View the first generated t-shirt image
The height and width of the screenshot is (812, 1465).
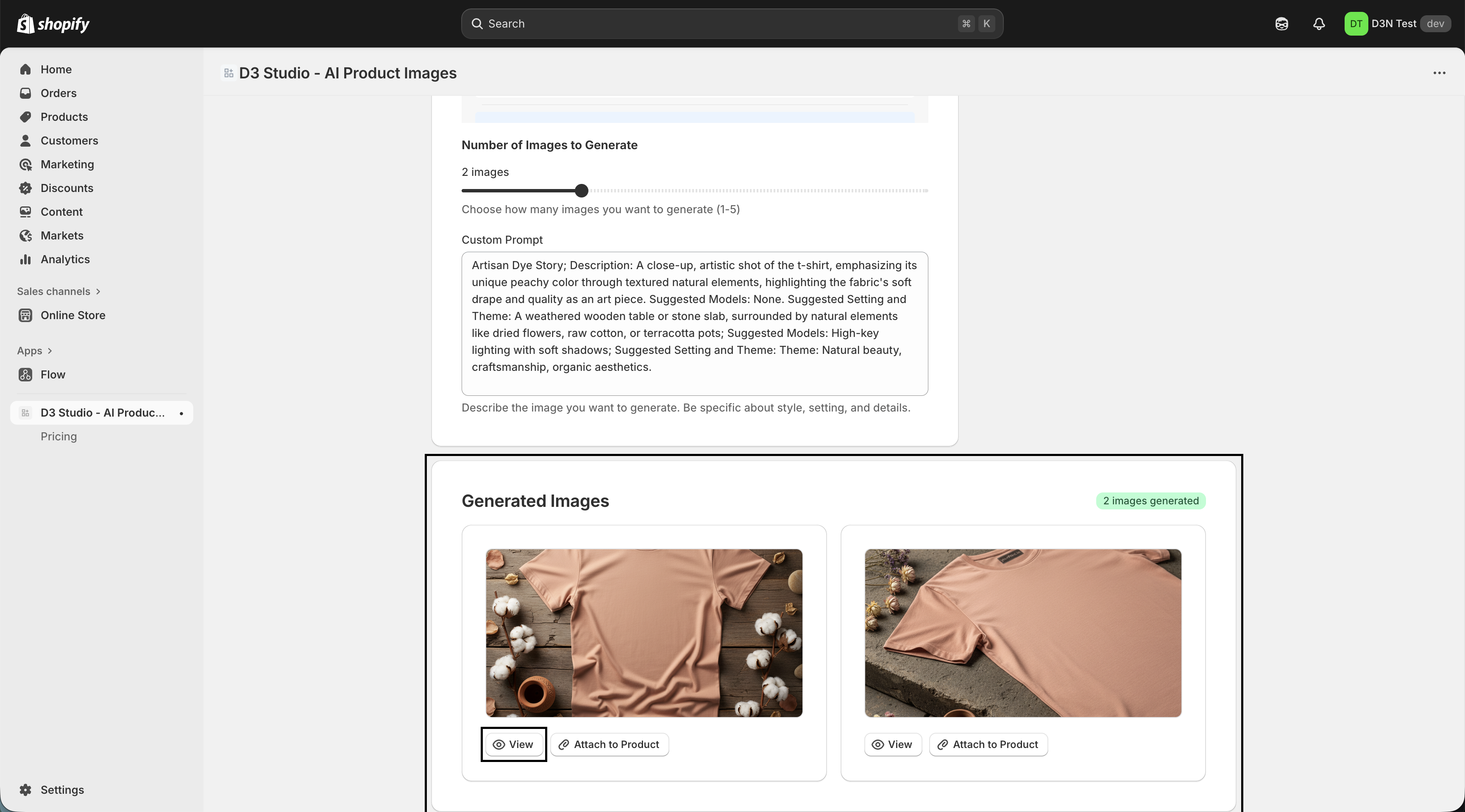pos(513,744)
